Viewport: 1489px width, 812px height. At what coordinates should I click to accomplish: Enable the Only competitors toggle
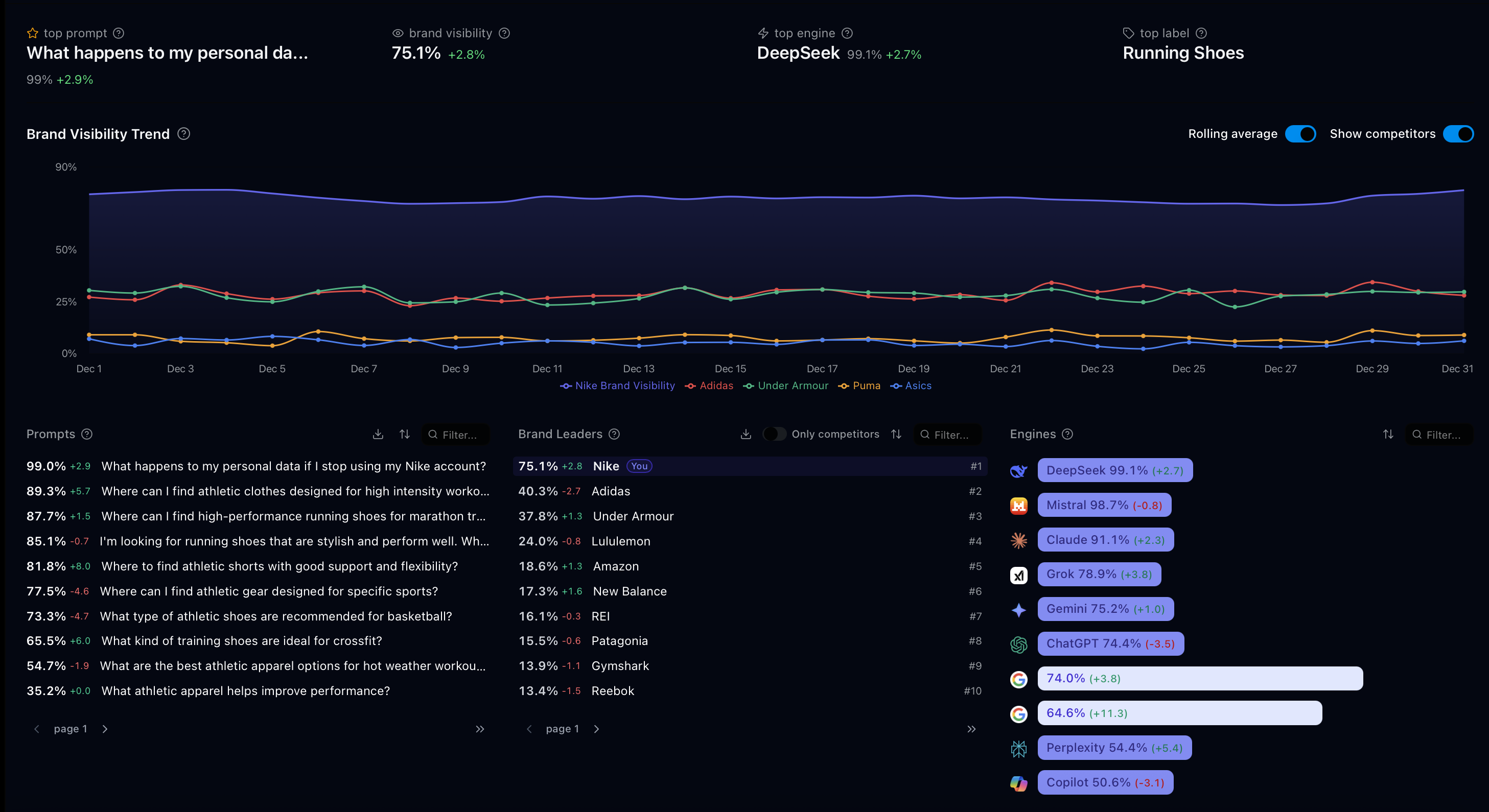775,434
